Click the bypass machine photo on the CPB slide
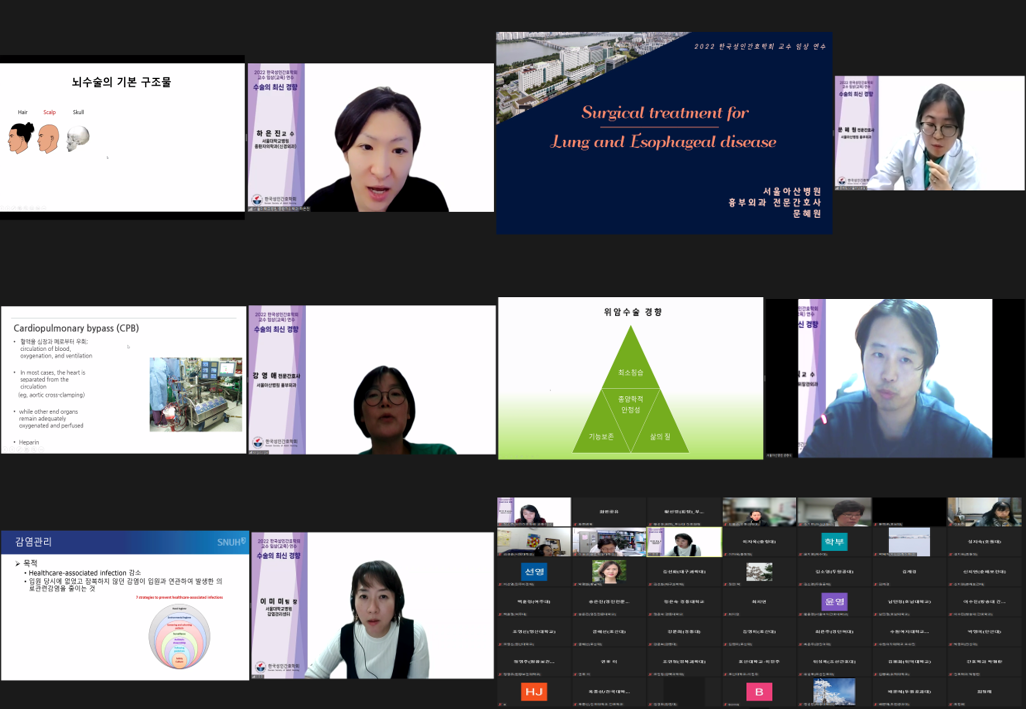This screenshot has width=1026, height=709. [196, 394]
